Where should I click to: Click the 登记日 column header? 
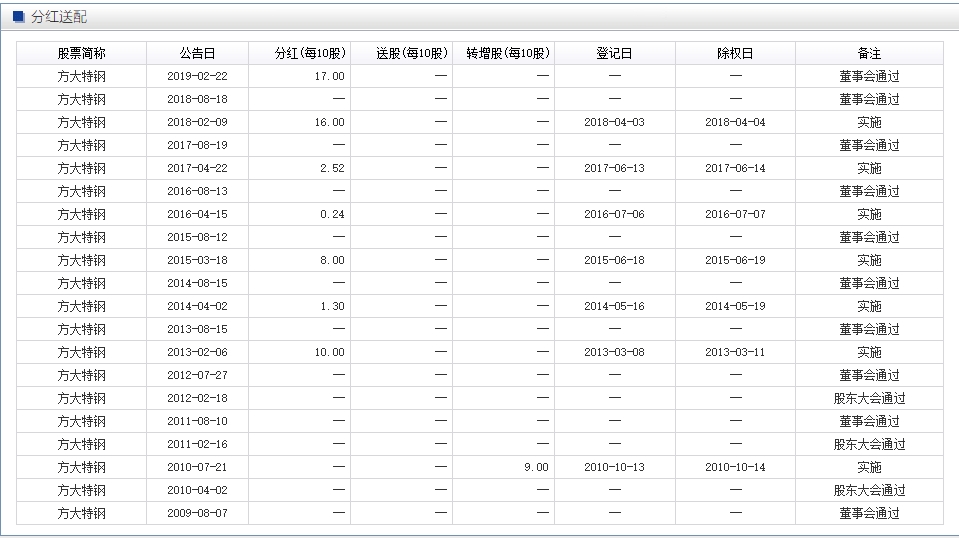pos(614,53)
